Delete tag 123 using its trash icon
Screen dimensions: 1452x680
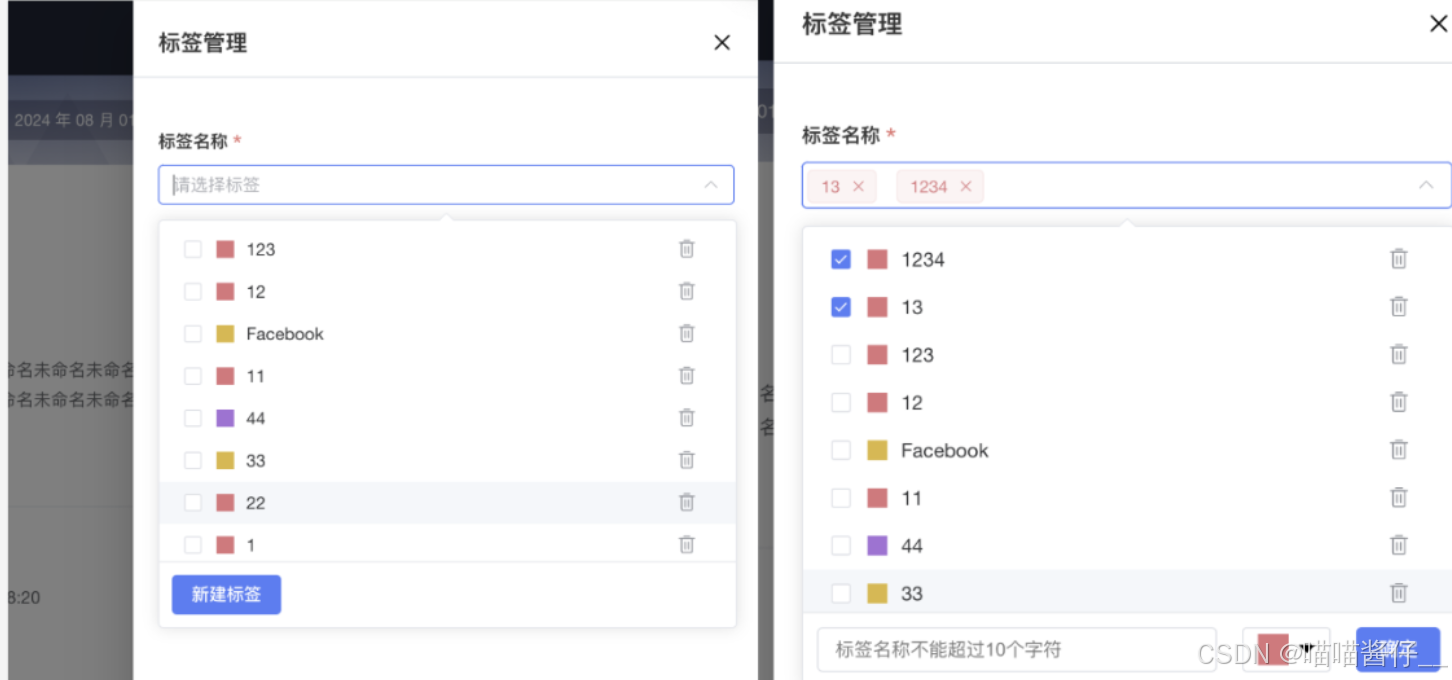(x=687, y=249)
